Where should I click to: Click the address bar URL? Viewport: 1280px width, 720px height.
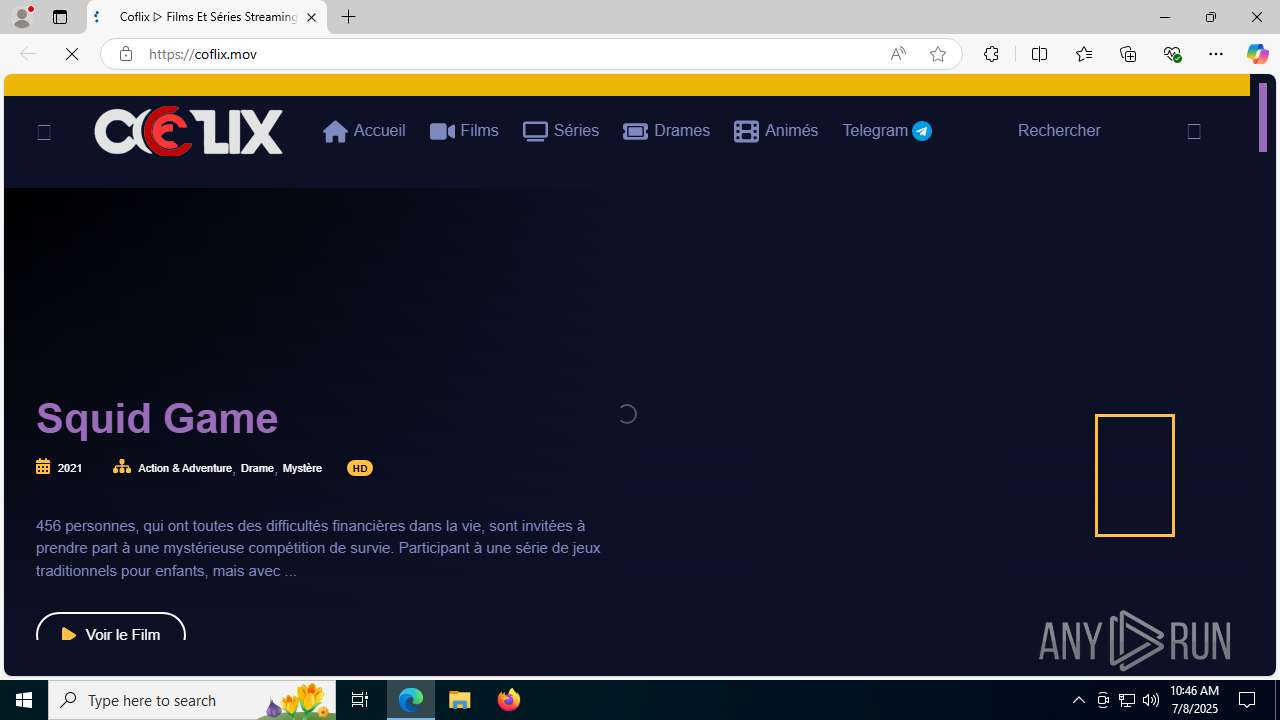[203, 54]
